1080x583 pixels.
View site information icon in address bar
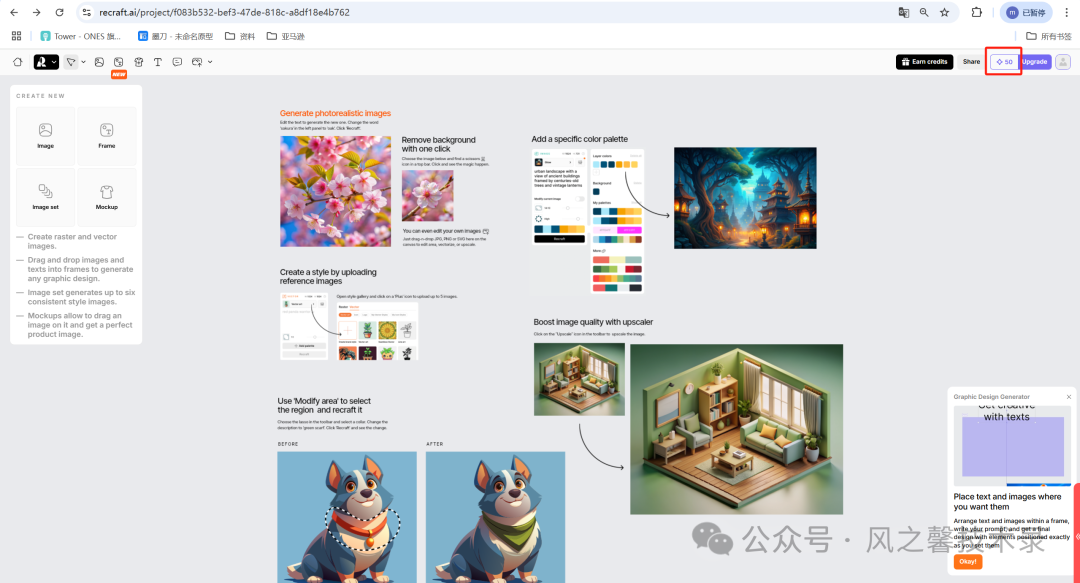coord(87,12)
